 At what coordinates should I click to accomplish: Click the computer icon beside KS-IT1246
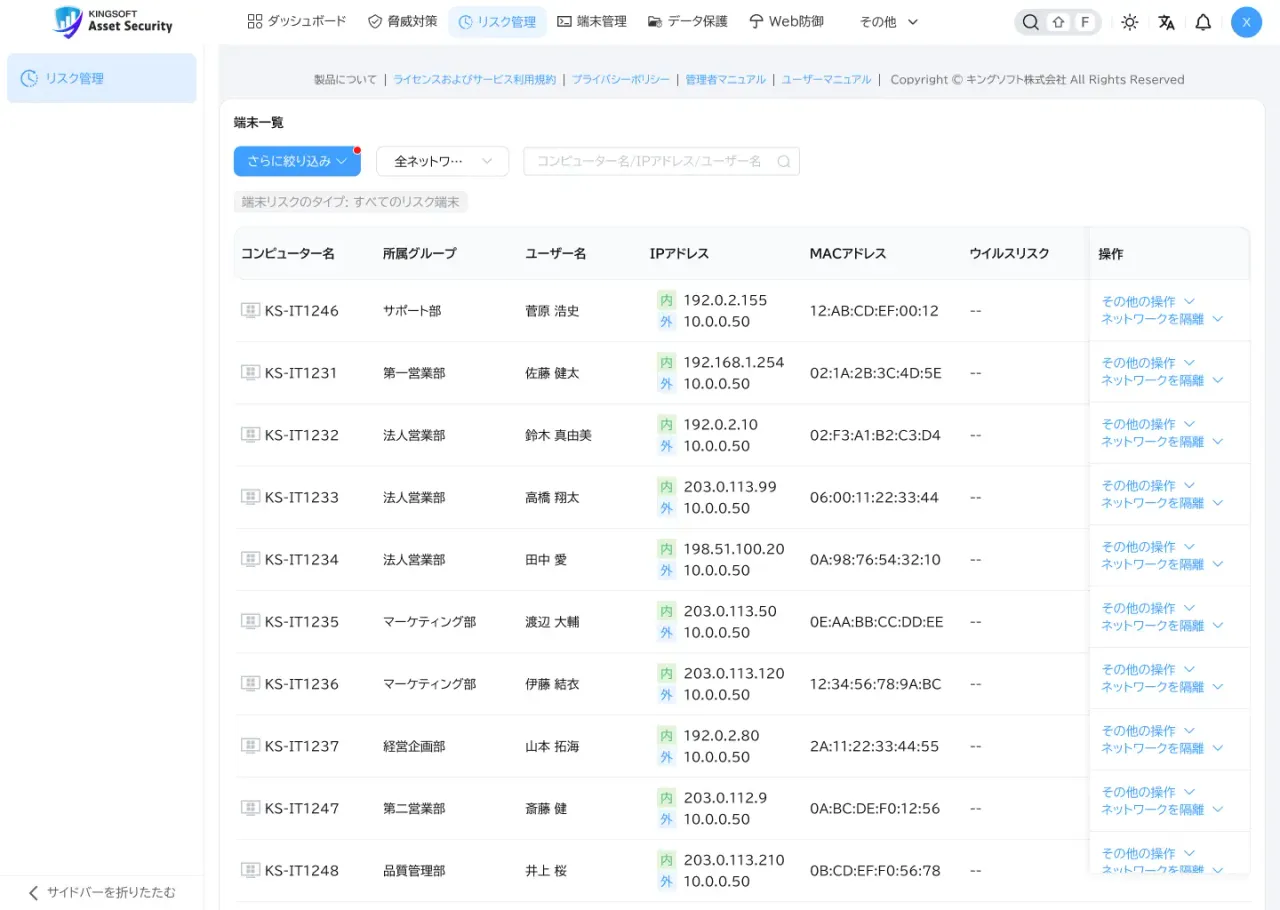250,310
